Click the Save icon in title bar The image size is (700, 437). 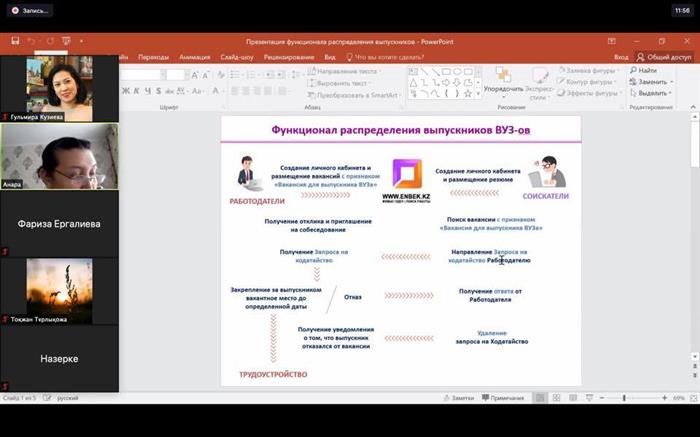[x=15, y=42]
